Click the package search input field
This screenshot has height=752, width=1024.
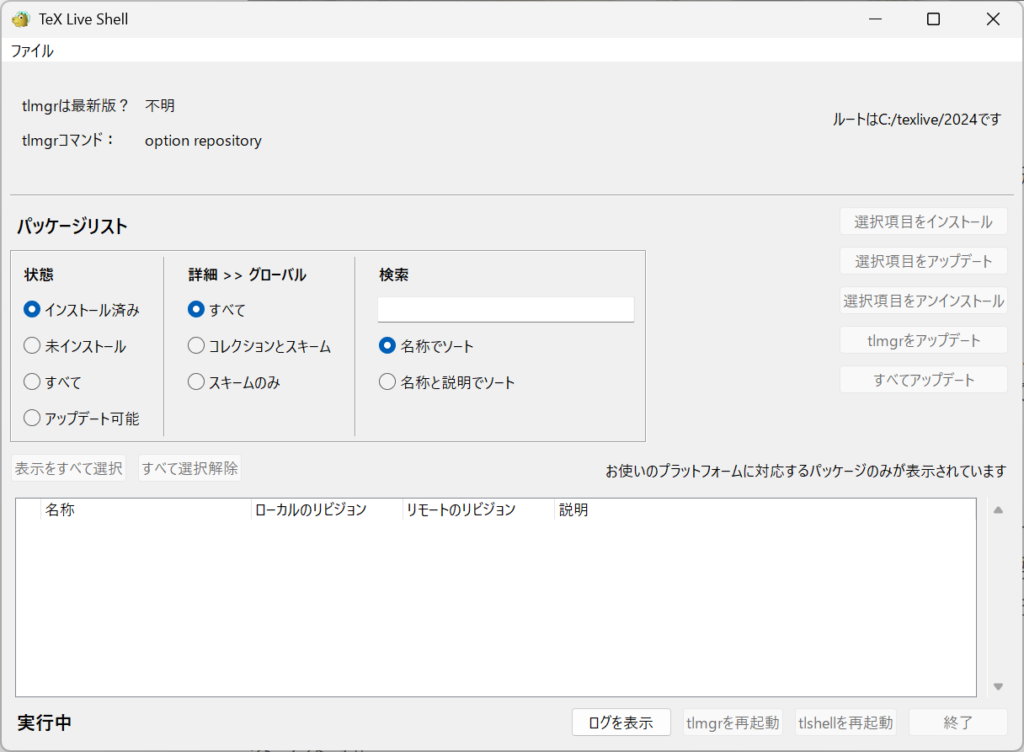[x=505, y=310]
